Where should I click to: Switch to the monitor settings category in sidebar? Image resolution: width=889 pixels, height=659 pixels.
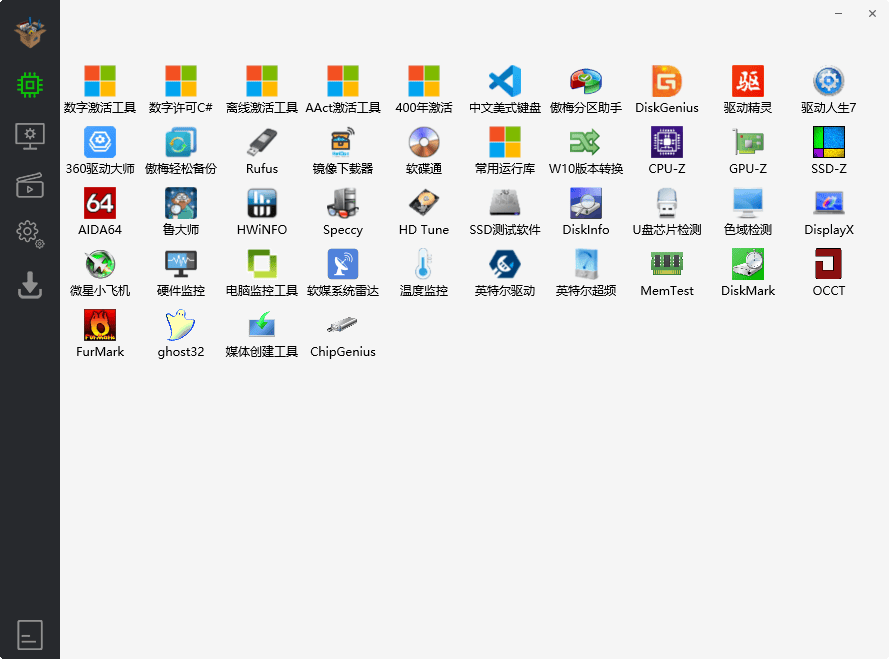pyautogui.click(x=30, y=135)
